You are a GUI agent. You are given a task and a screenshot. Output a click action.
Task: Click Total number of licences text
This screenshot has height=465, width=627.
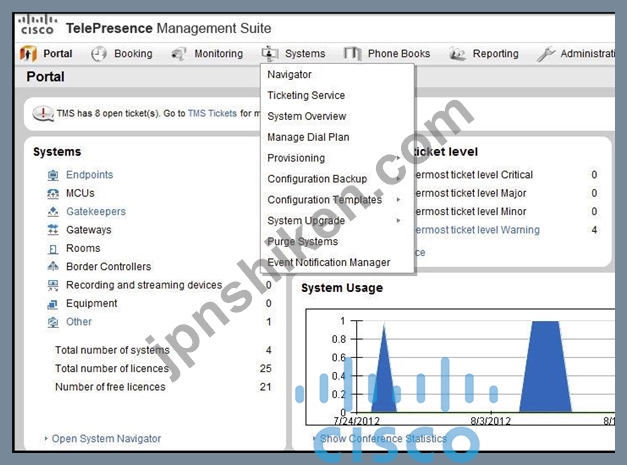point(112,369)
